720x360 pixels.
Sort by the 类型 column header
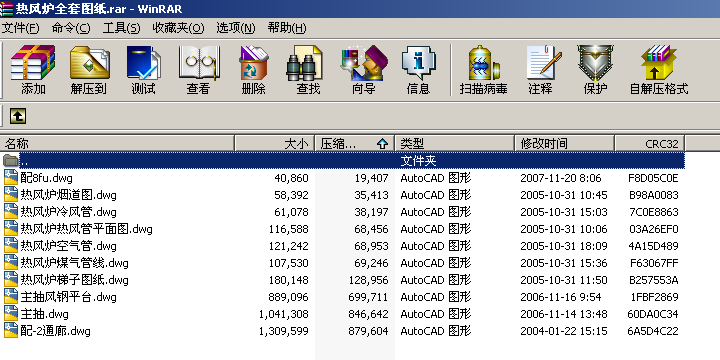coord(455,144)
